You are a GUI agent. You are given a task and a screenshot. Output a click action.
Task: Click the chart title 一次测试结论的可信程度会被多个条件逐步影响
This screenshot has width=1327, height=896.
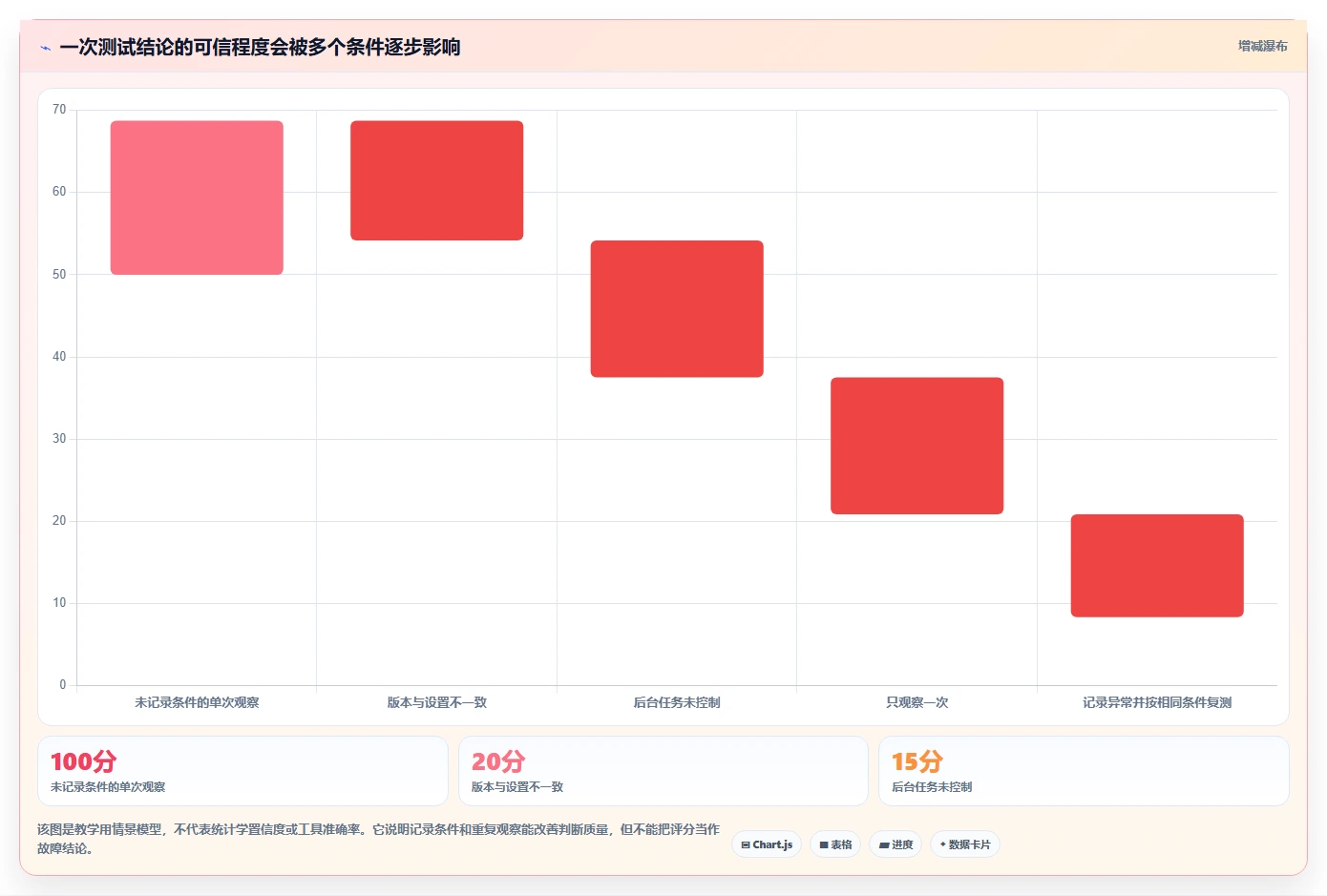260,47
